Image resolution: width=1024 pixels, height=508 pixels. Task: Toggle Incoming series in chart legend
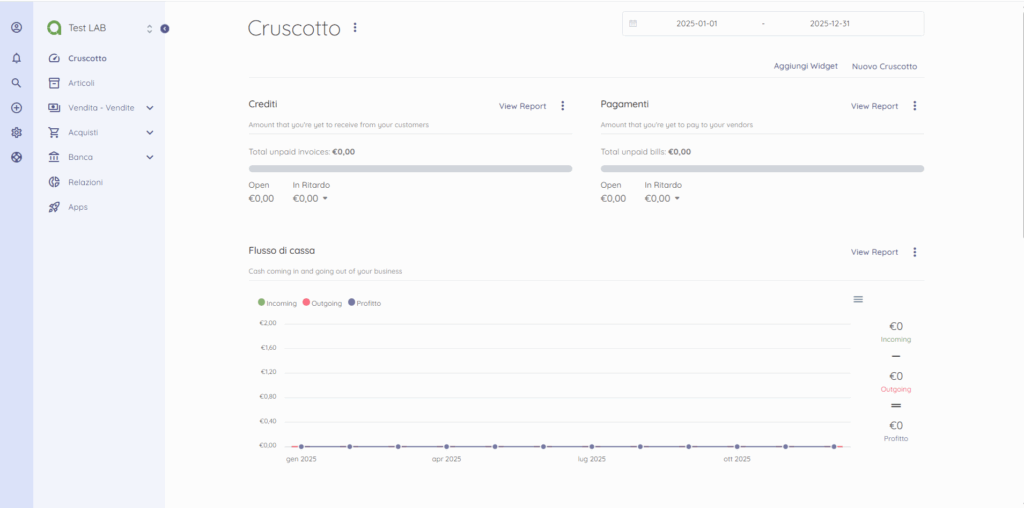coord(277,302)
